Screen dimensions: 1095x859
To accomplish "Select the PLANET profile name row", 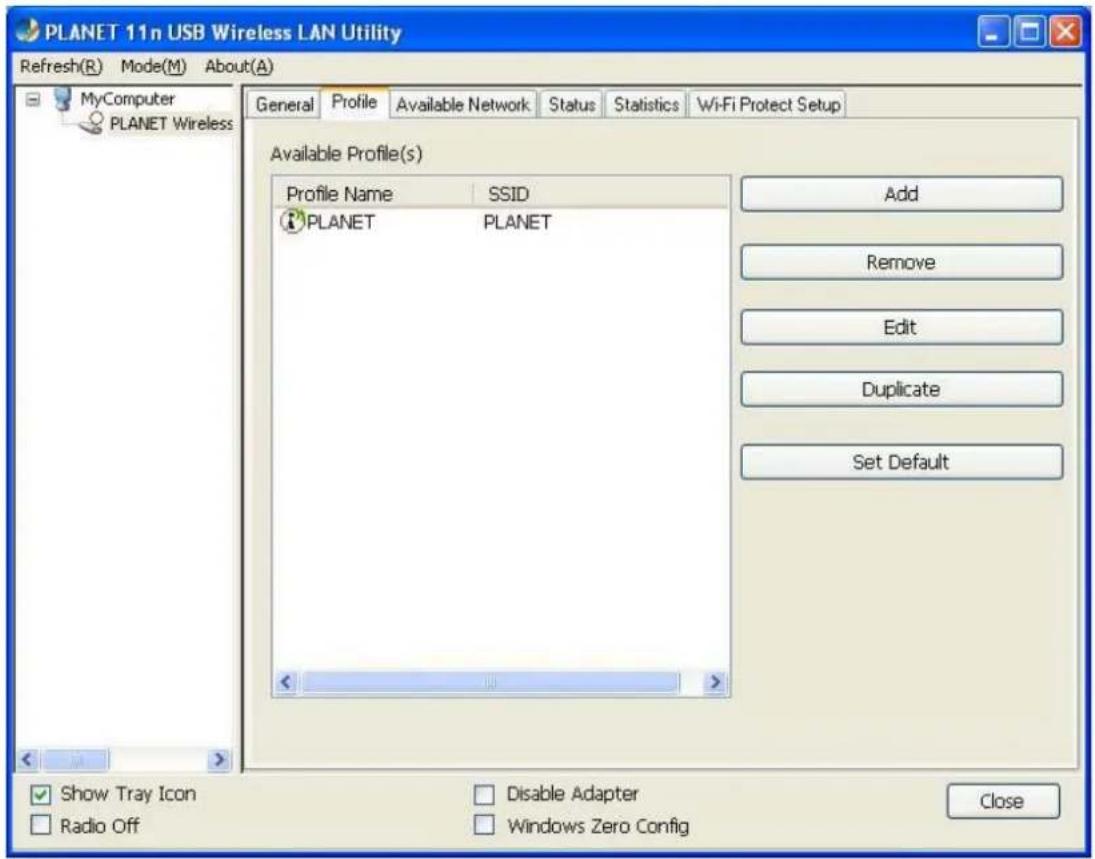I will click(x=341, y=222).
